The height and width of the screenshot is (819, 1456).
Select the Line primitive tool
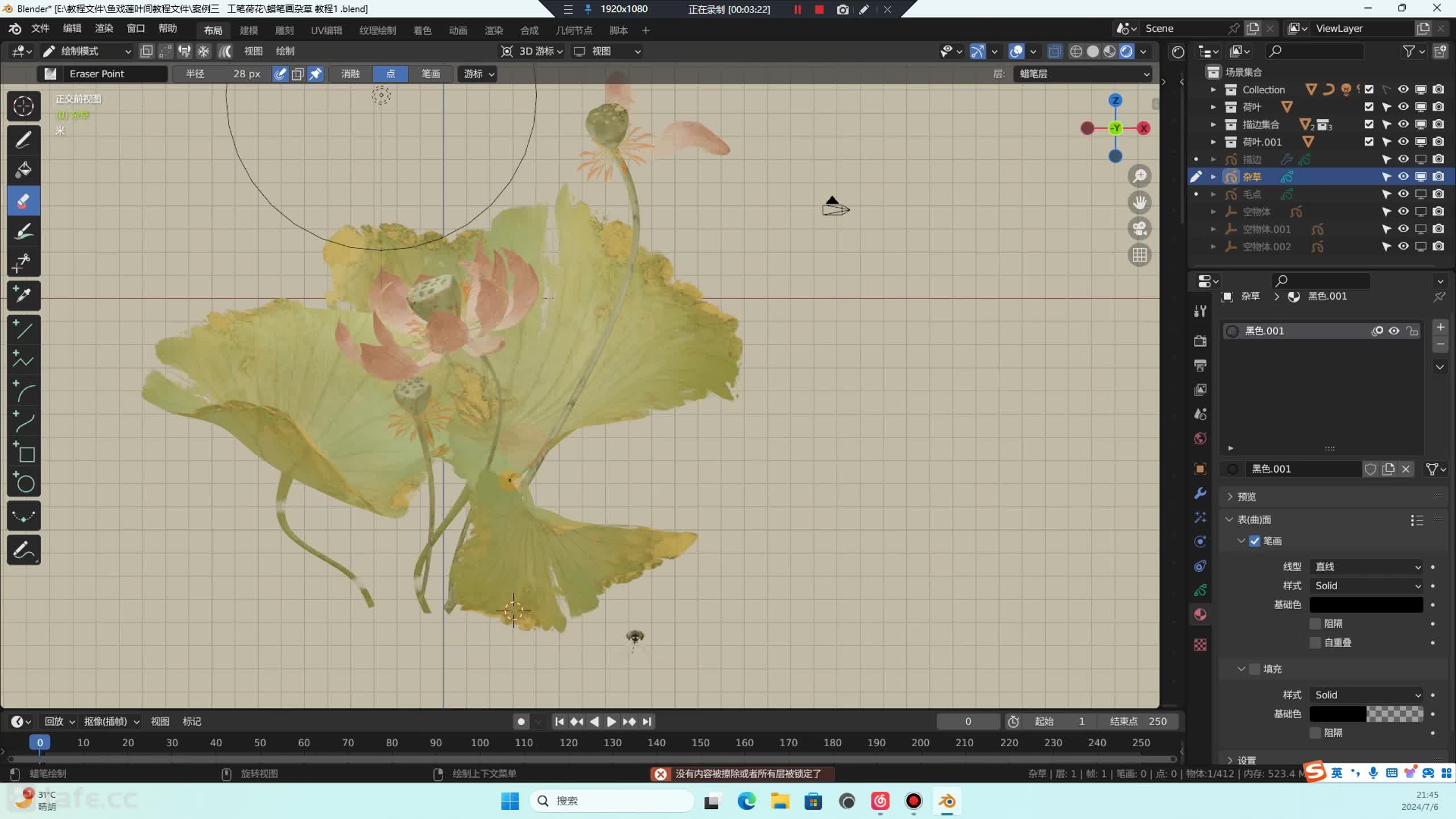(x=23, y=329)
